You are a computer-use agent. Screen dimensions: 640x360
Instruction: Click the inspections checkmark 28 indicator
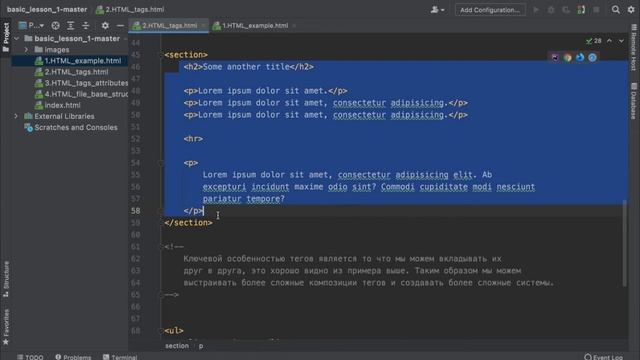point(593,41)
